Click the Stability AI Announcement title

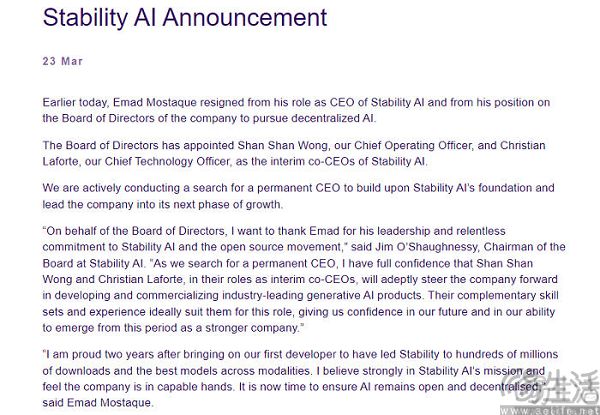[x=185, y=18]
